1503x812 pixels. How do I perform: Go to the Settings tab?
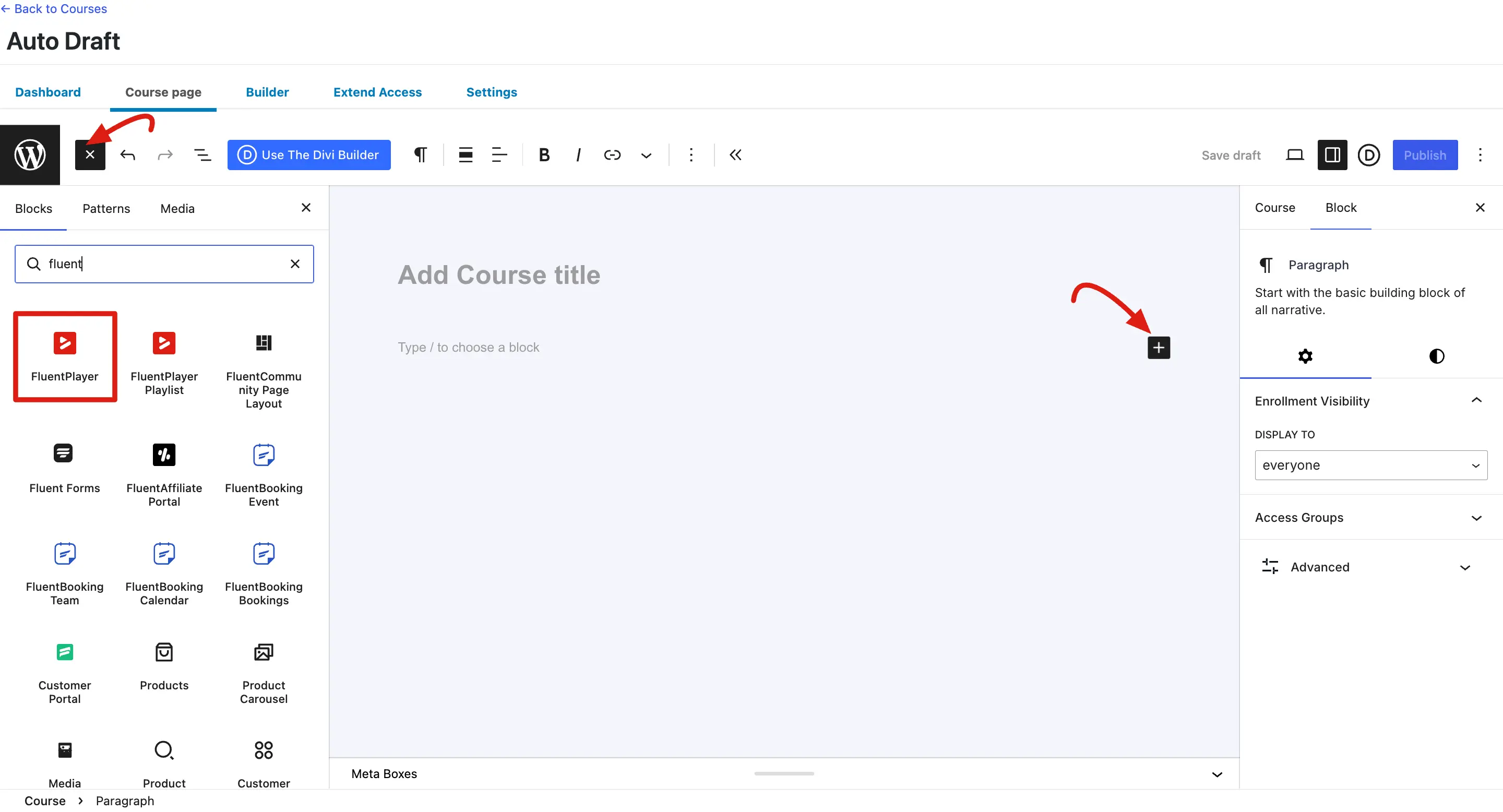point(491,92)
